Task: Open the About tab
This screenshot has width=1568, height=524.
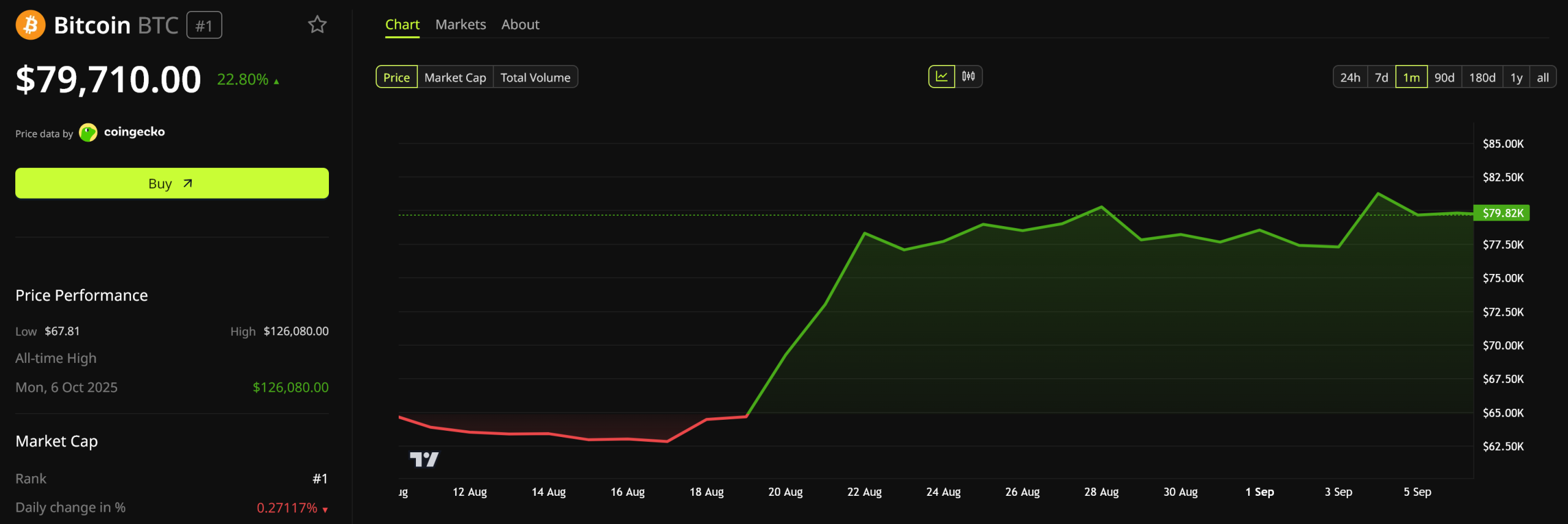Action: coord(520,25)
